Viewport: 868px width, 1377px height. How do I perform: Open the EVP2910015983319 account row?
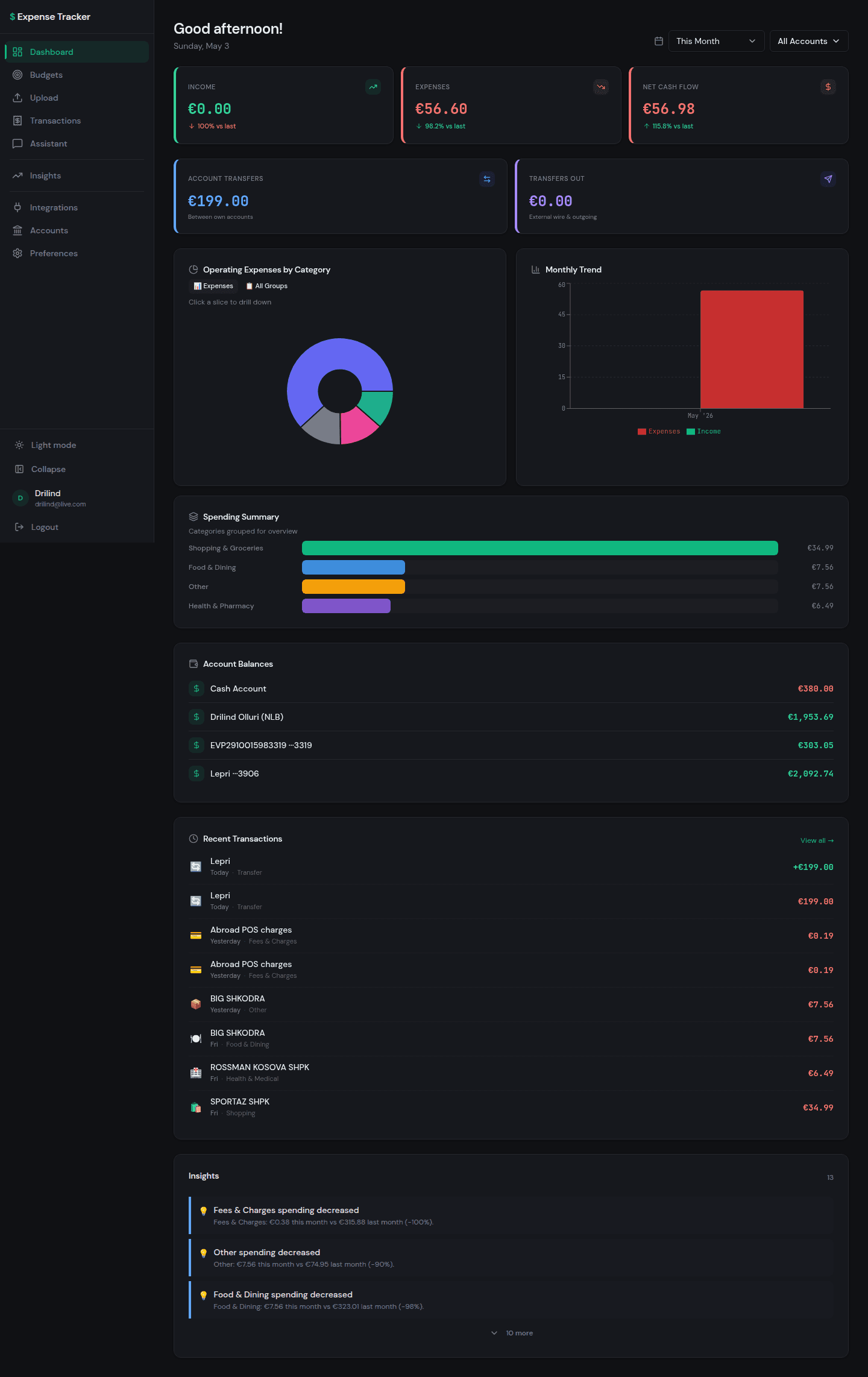(511, 745)
